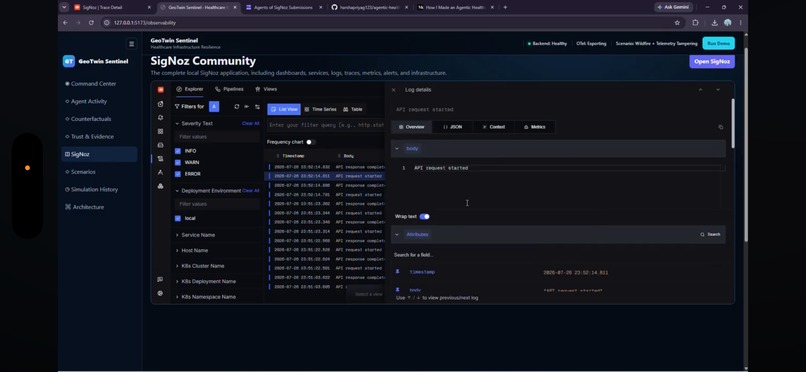Click the refresh filters icon
The width and height of the screenshot is (806, 372).
coord(236,106)
